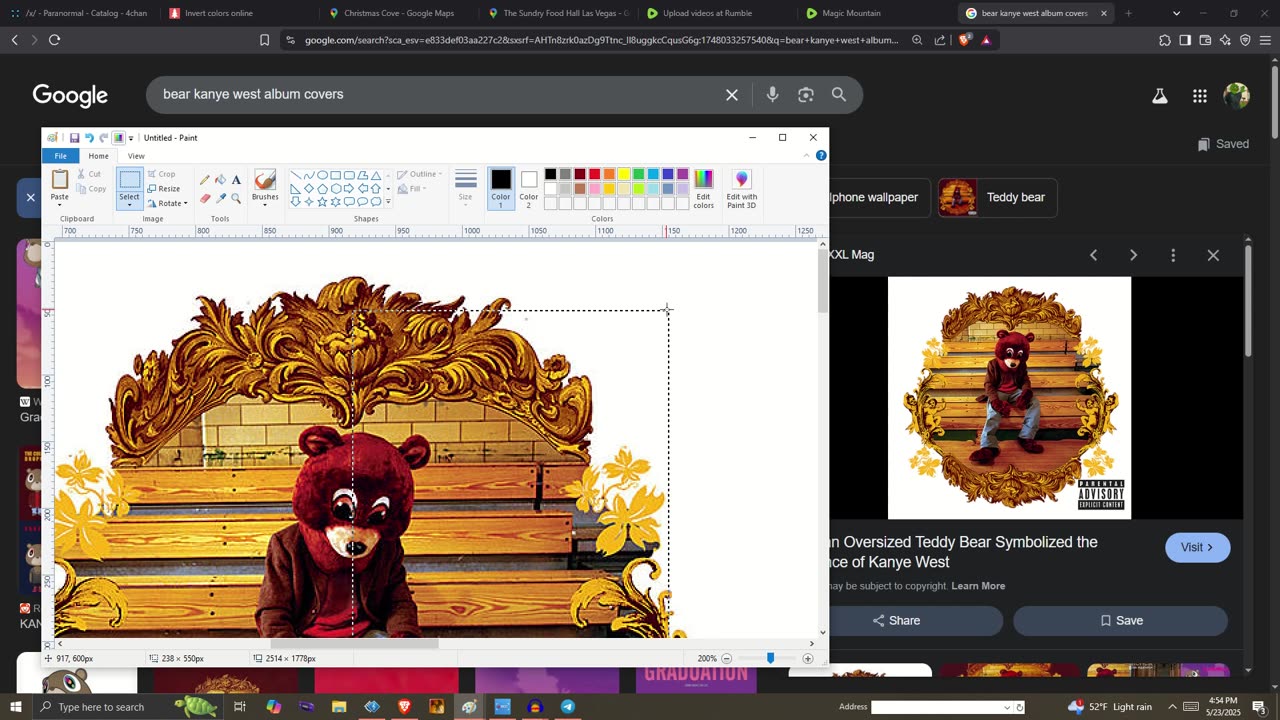1280x720 pixels.
Task: Open the File menu in Paint
Action: click(61, 156)
